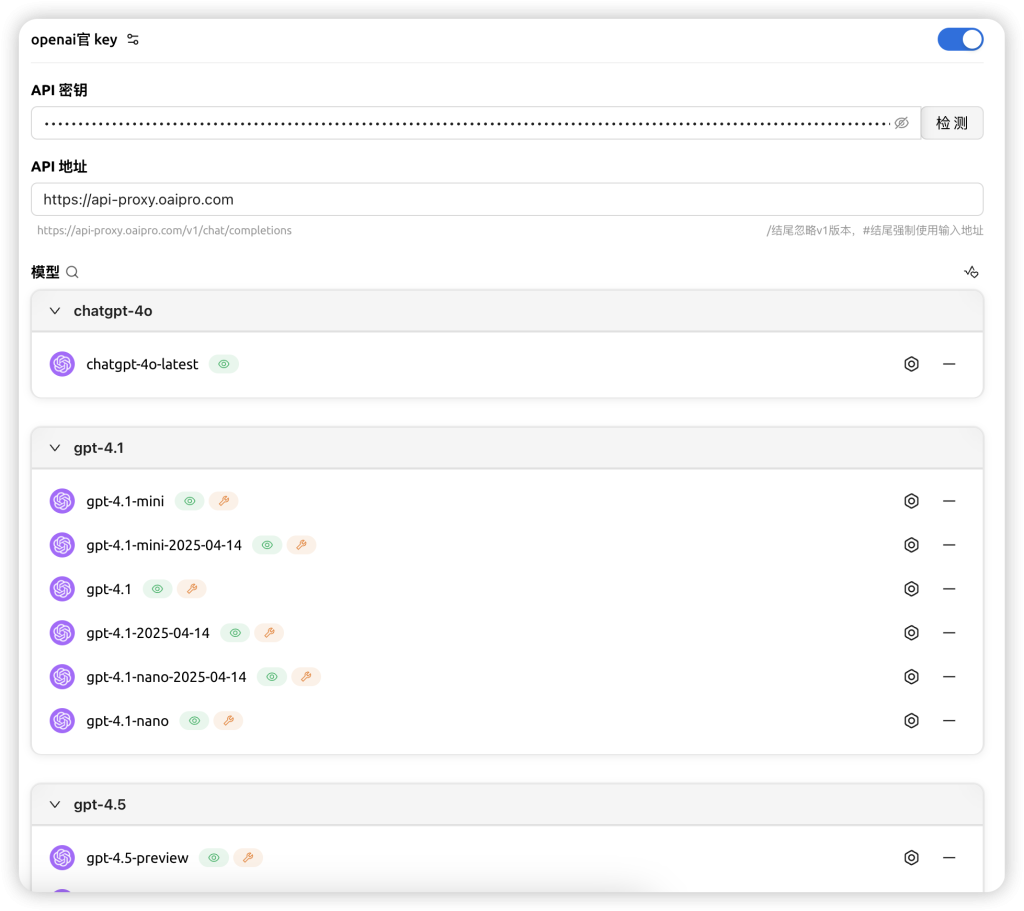Screen dimensions: 1024x911
Task: Reveal the hidden API key with eye icon
Action: point(902,123)
